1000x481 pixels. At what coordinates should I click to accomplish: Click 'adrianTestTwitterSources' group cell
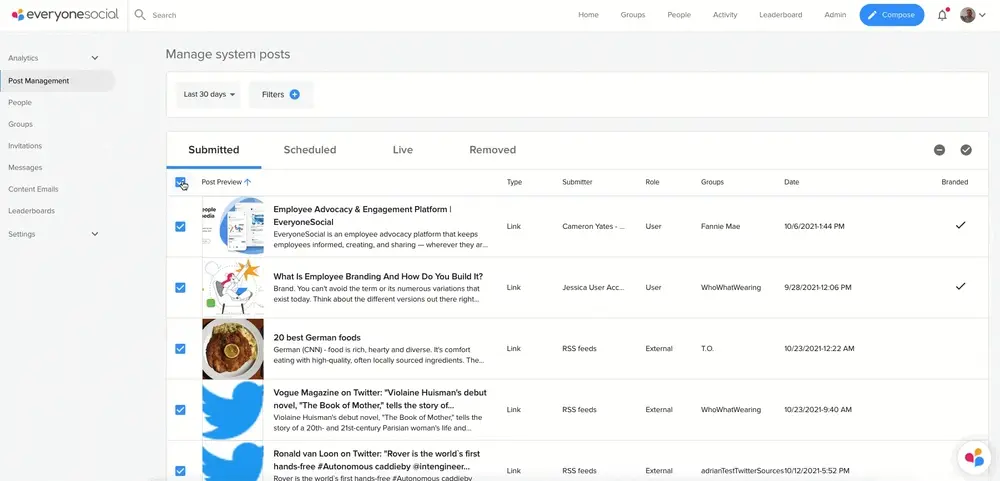tap(742, 471)
